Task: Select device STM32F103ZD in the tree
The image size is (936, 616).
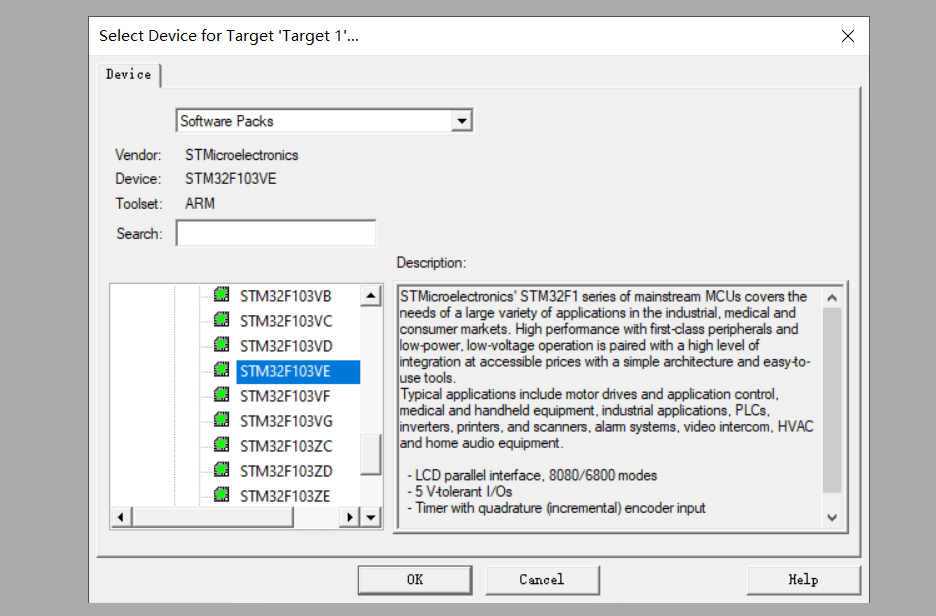Action: (x=286, y=472)
